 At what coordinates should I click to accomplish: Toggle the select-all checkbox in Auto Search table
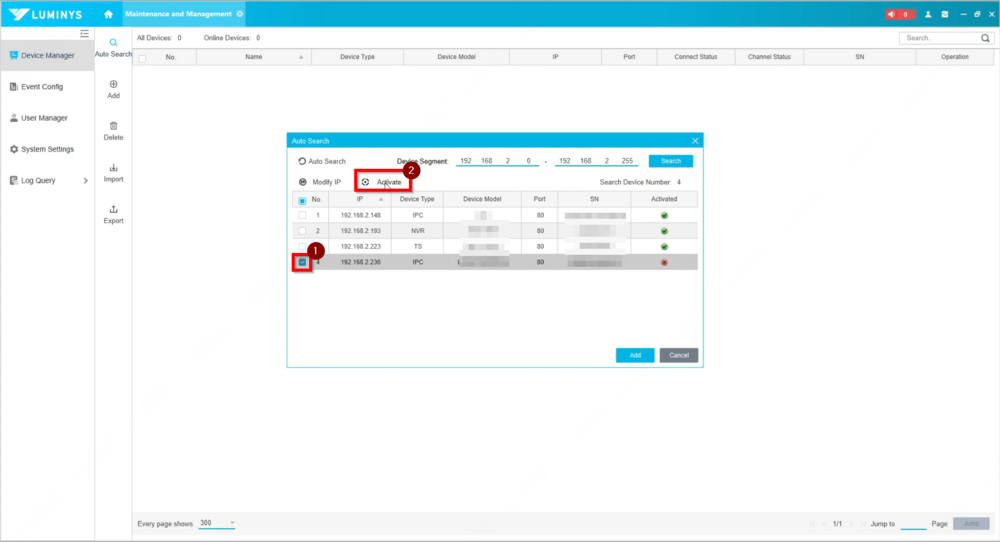pyautogui.click(x=302, y=200)
